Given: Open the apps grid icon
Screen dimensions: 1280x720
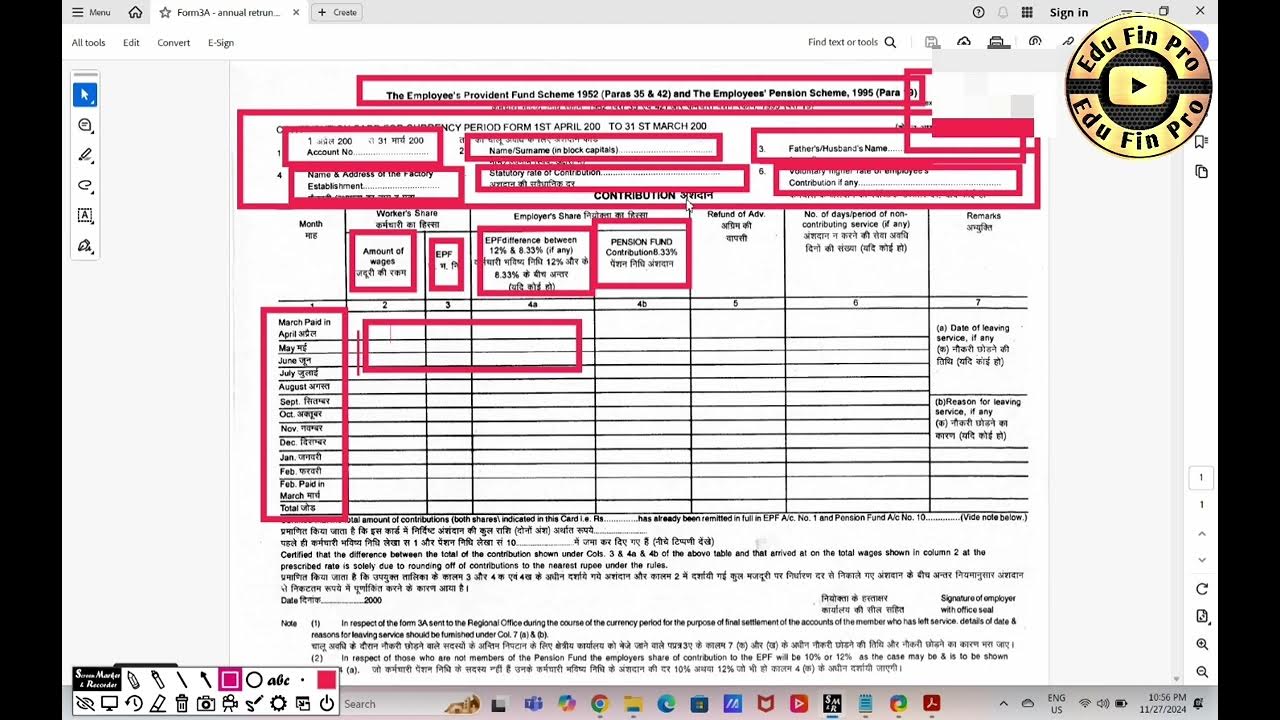Looking at the screenshot, I should click(x=1027, y=12).
